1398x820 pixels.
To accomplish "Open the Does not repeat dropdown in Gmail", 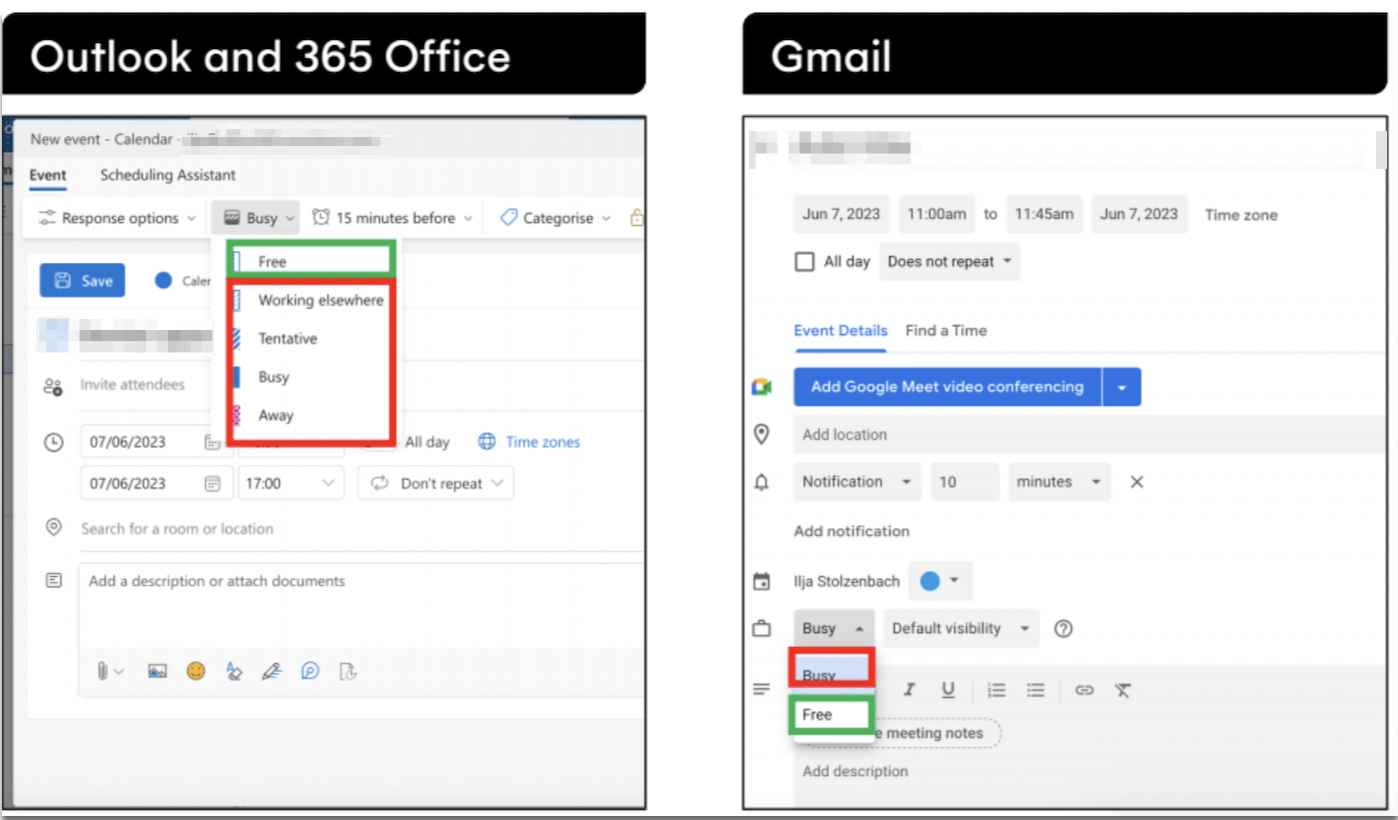I will click(x=950, y=262).
